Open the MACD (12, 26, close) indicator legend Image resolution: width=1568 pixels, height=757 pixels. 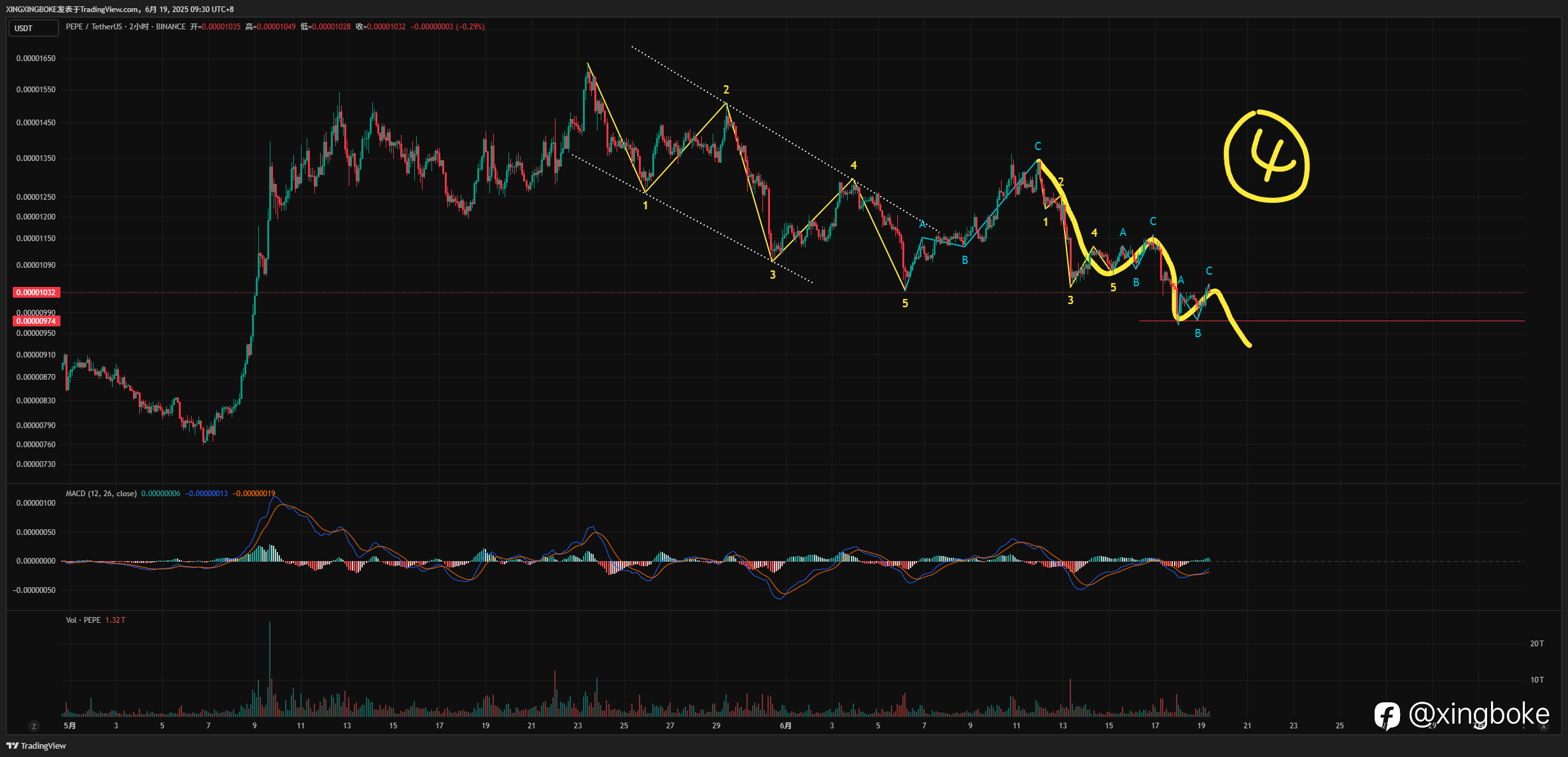pos(101,494)
